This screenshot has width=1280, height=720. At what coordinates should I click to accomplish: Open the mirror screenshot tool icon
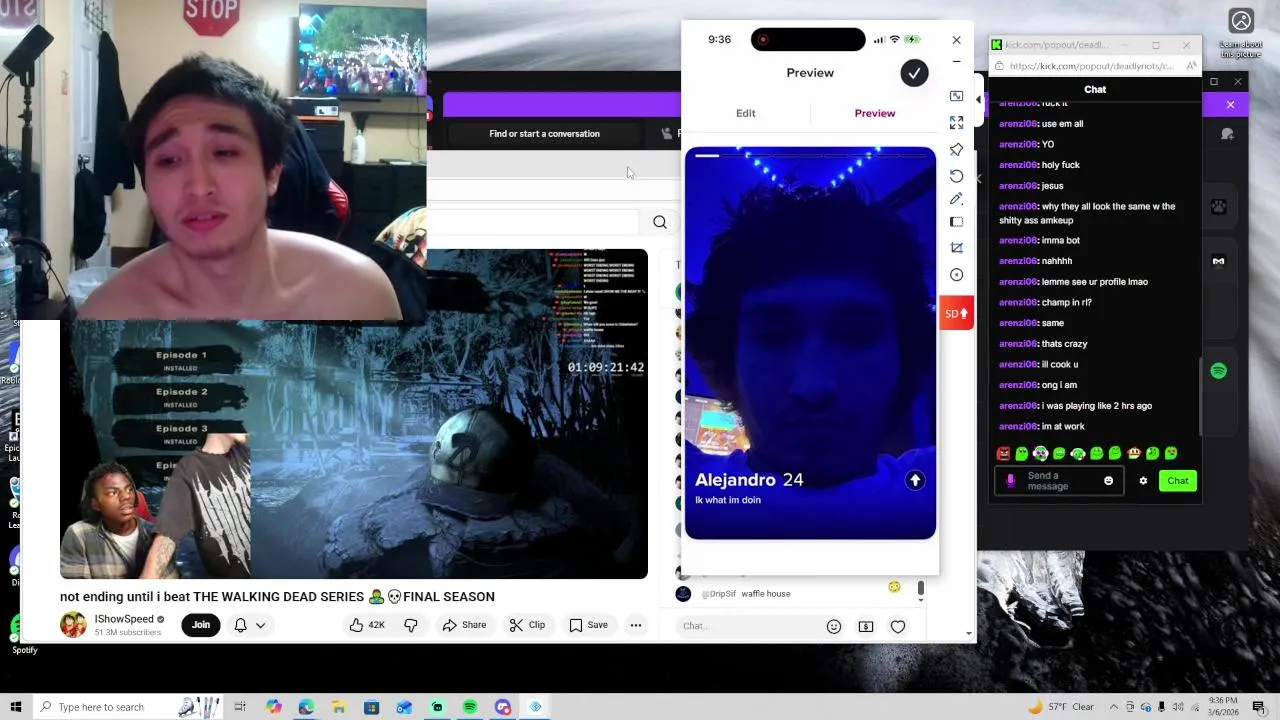(957, 96)
